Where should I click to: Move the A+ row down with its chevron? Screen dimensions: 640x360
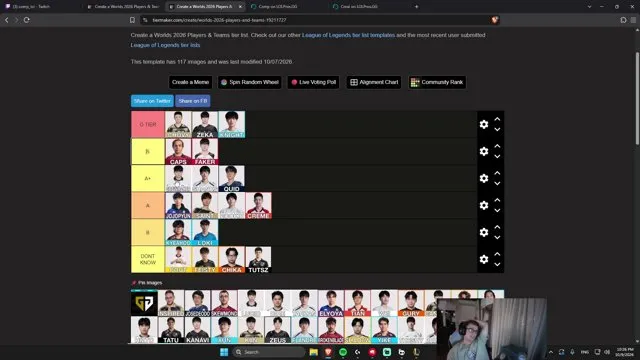click(497, 184)
